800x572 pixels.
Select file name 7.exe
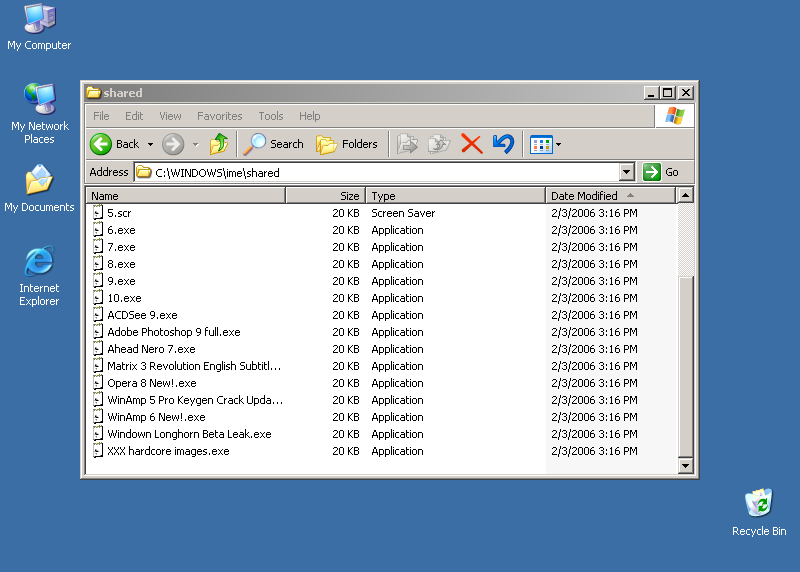(x=121, y=247)
